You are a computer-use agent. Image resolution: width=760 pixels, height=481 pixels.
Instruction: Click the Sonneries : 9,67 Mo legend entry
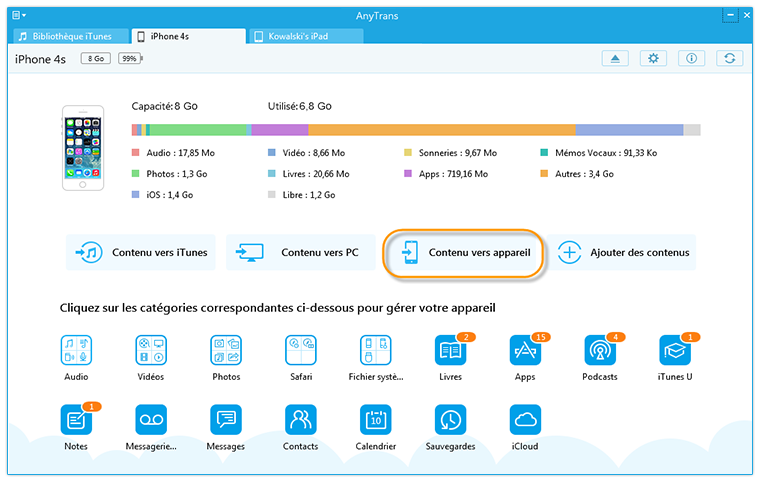[451, 153]
